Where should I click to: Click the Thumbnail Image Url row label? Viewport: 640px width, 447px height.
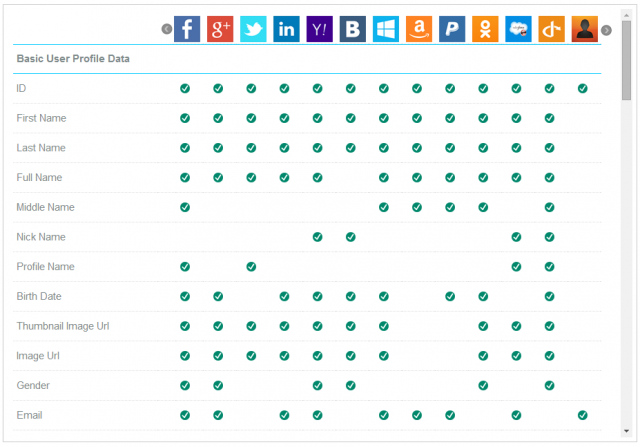click(x=63, y=326)
